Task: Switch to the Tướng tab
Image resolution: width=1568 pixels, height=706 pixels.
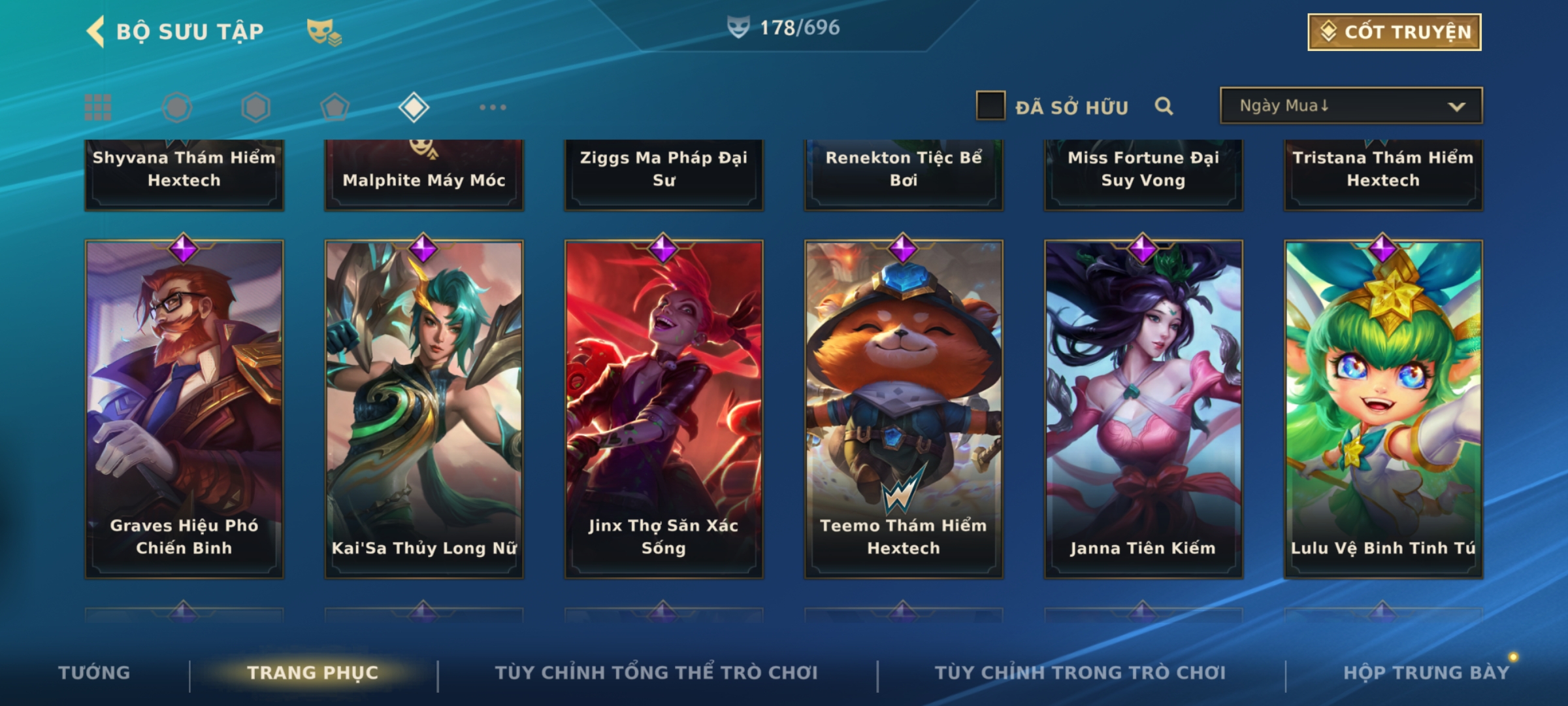Action: coord(94,672)
